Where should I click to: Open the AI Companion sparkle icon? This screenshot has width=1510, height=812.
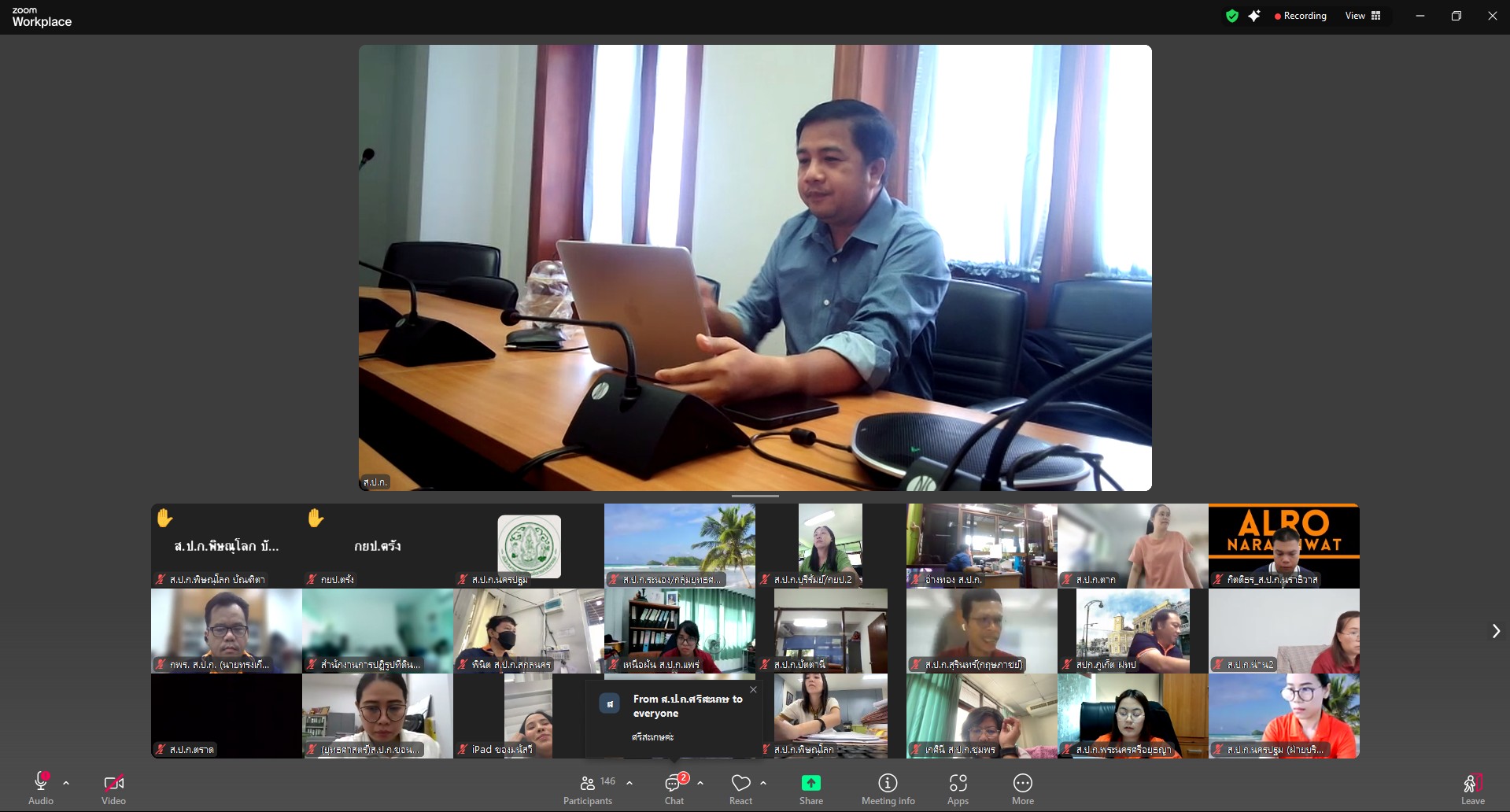pos(1254,16)
